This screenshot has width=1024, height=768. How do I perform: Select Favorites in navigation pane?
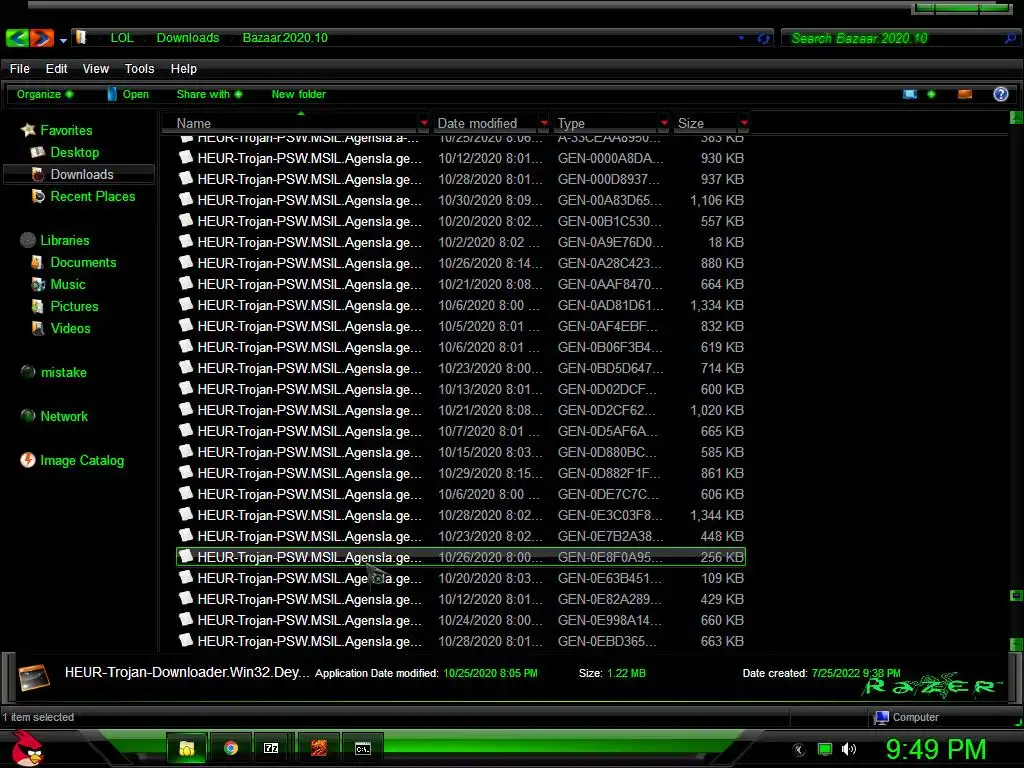56,130
